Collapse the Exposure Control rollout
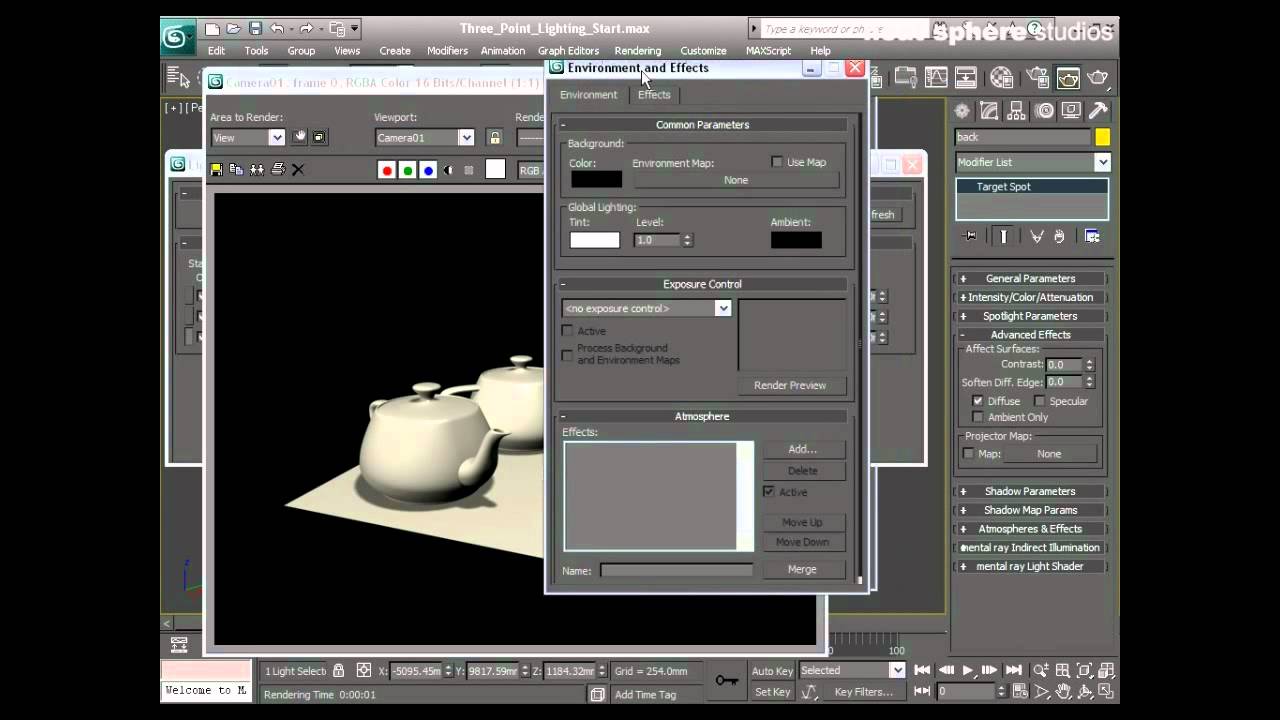This screenshot has height=720, width=1280. click(702, 284)
